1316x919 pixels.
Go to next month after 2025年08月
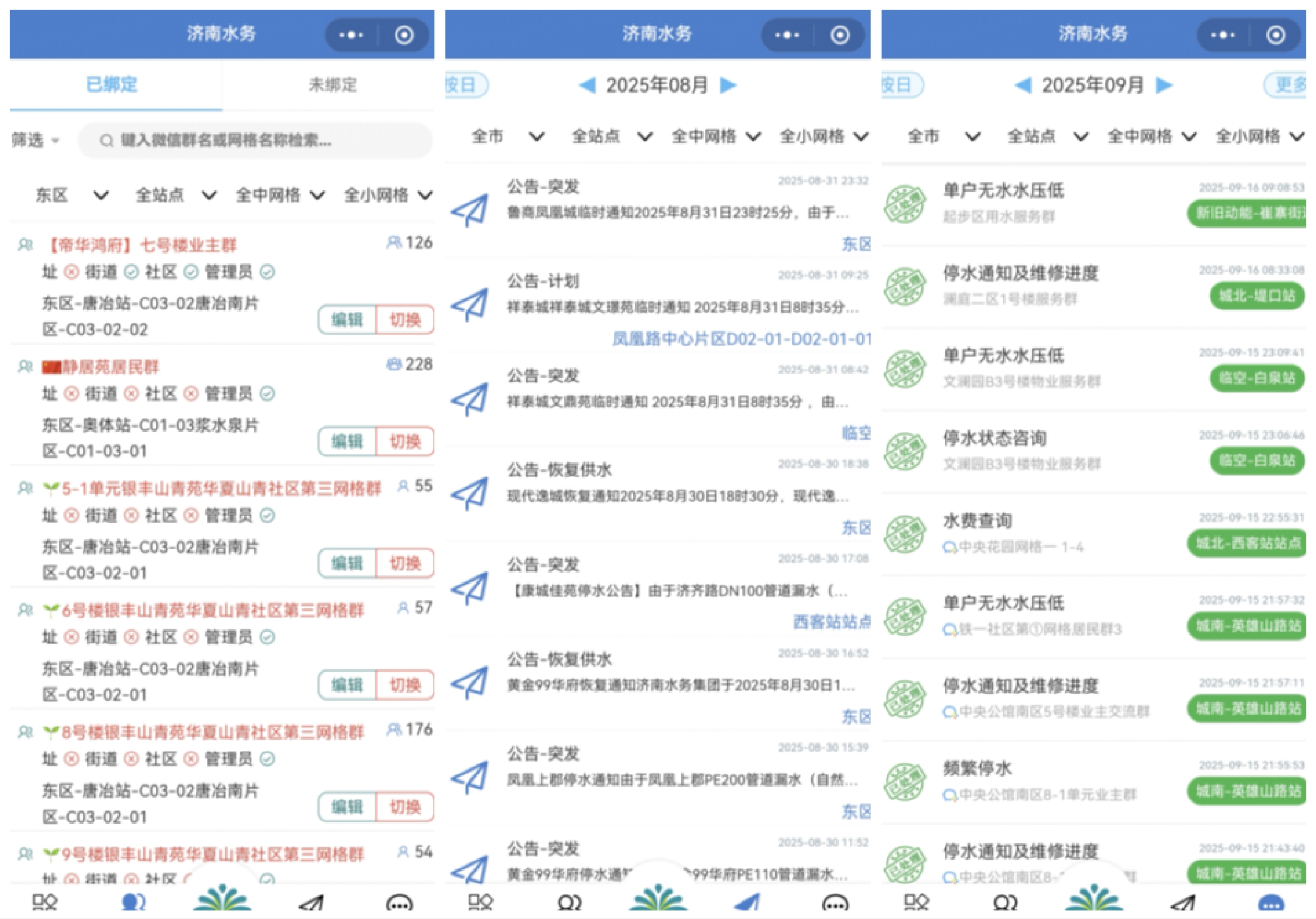coord(728,85)
